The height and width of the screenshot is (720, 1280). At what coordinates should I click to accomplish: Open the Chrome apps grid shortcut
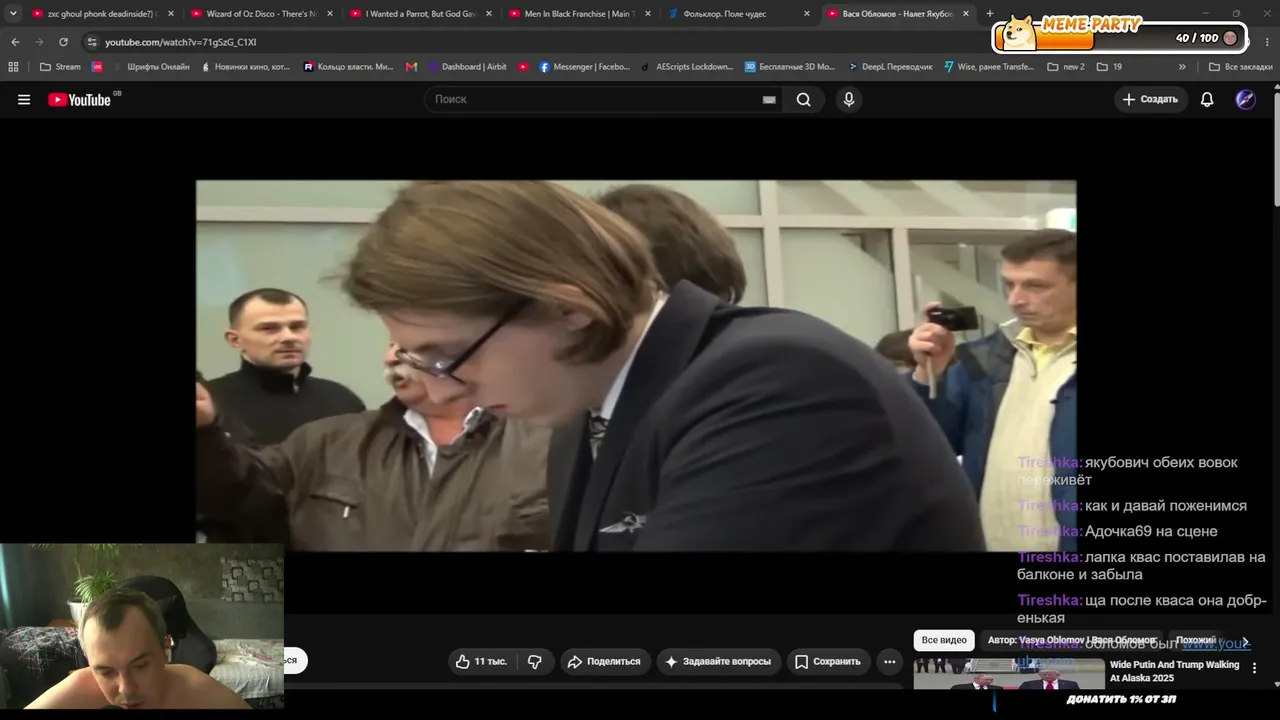(x=13, y=67)
